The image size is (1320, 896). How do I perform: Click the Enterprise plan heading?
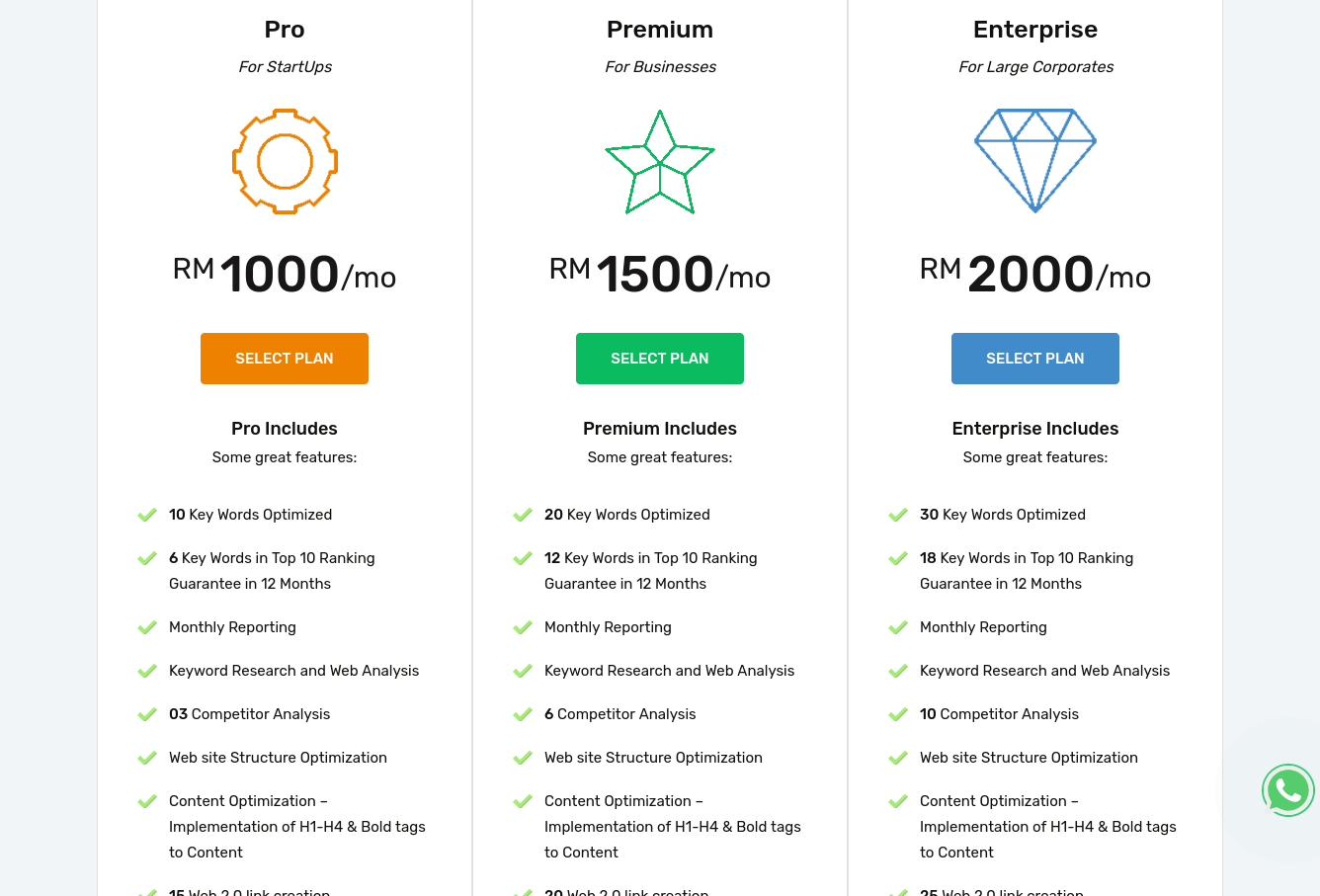click(x=1035, y=30)
